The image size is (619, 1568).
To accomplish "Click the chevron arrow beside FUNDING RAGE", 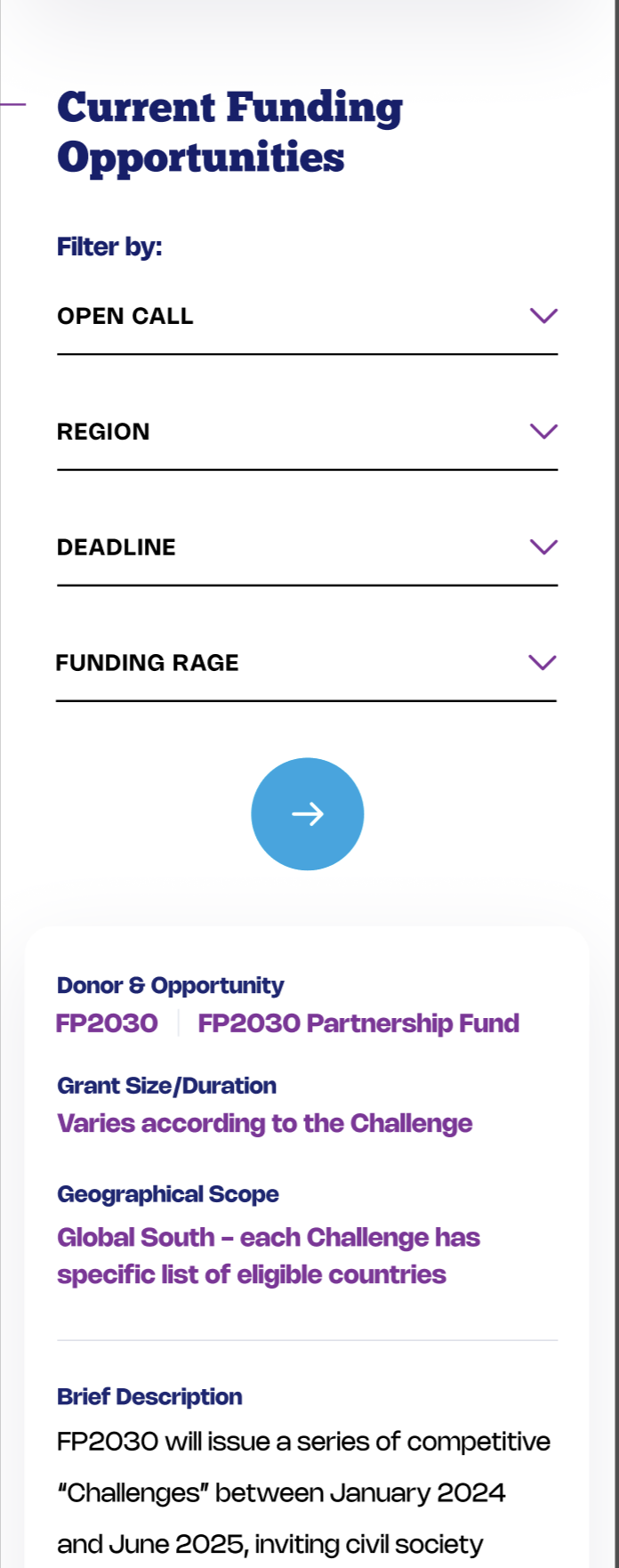I will 543,662.
